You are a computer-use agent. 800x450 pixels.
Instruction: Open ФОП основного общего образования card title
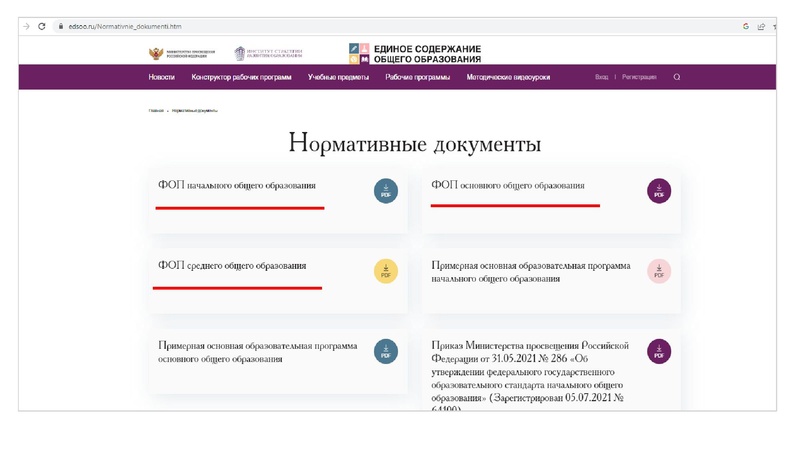click(508, 185)
